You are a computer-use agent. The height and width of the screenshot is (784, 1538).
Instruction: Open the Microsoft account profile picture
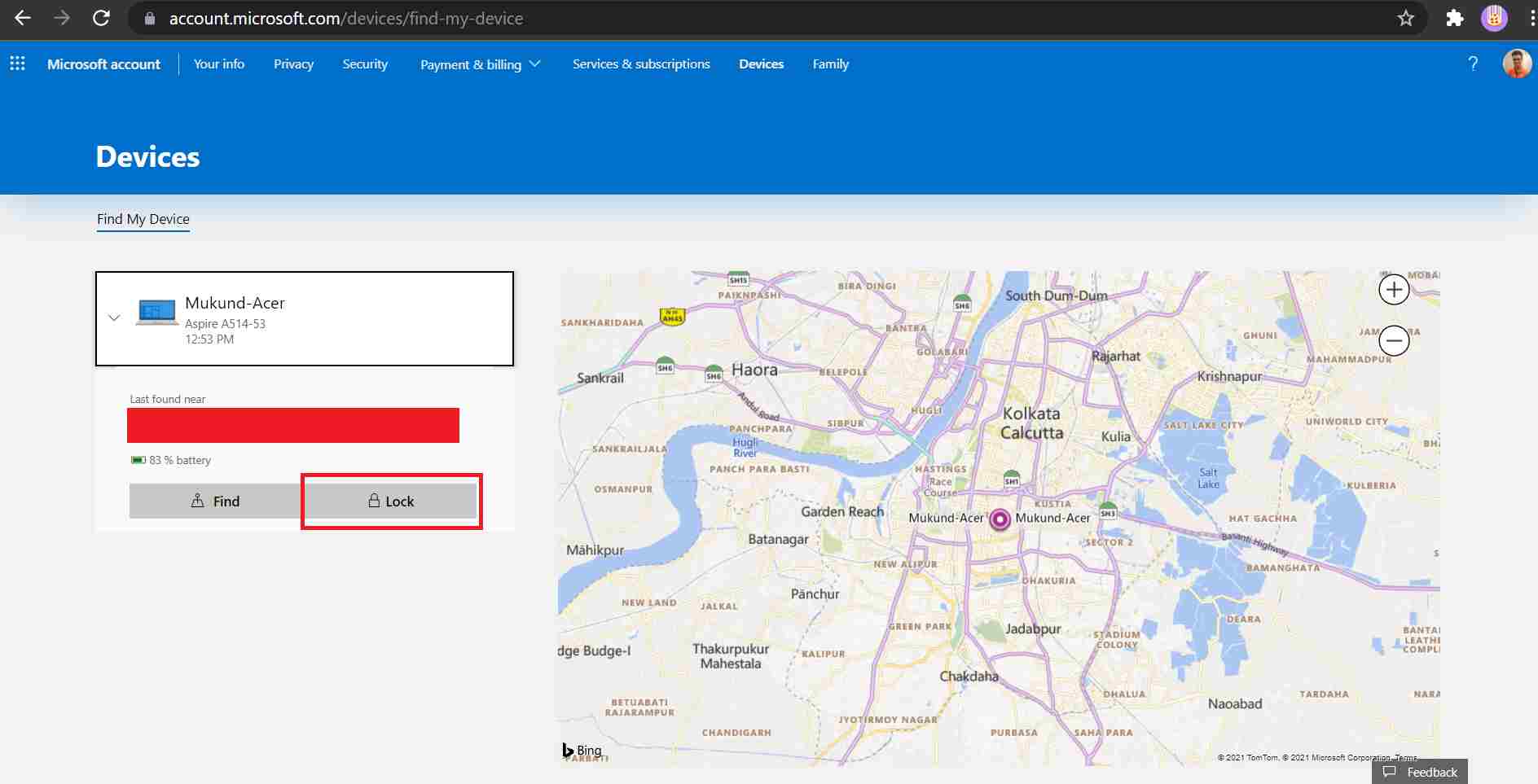pyautogui.click(x=1517, y=64)
